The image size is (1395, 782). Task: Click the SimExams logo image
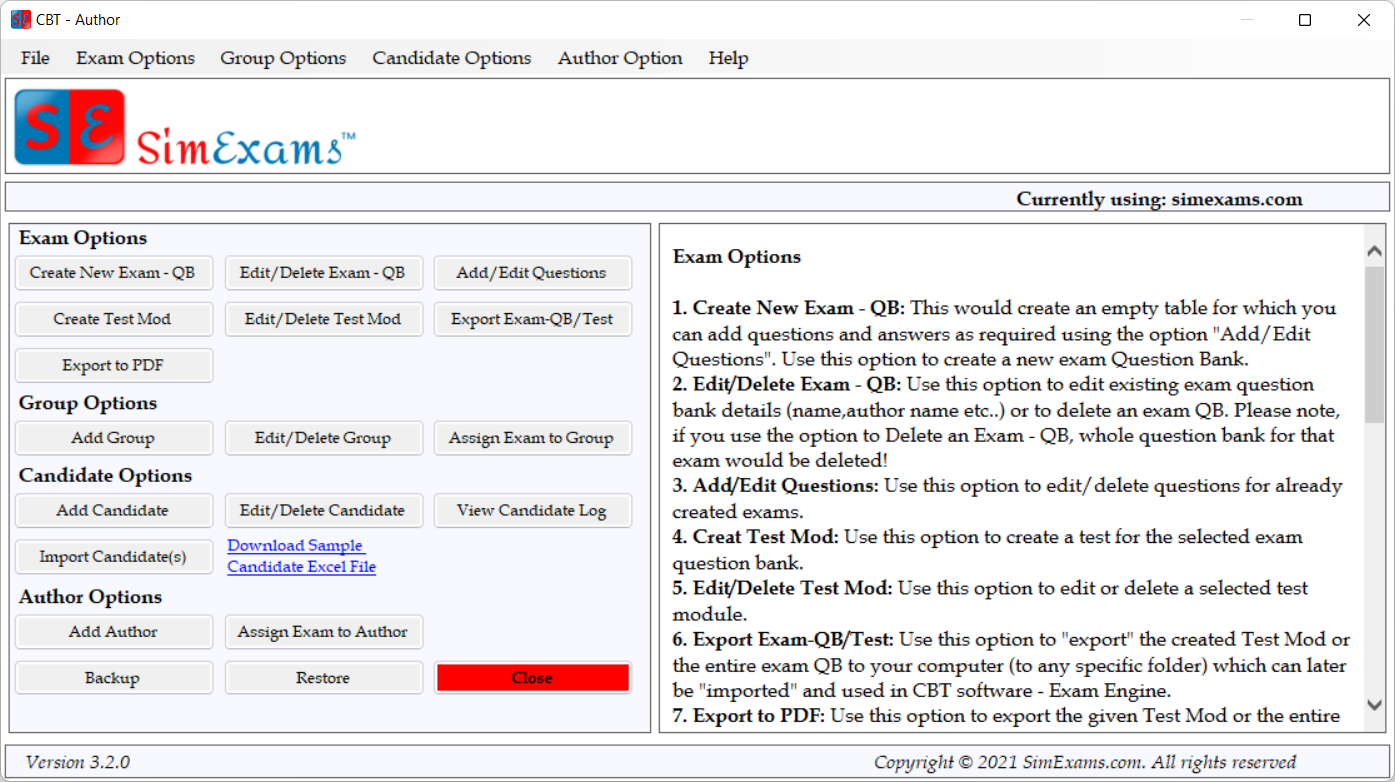point(186,127)
